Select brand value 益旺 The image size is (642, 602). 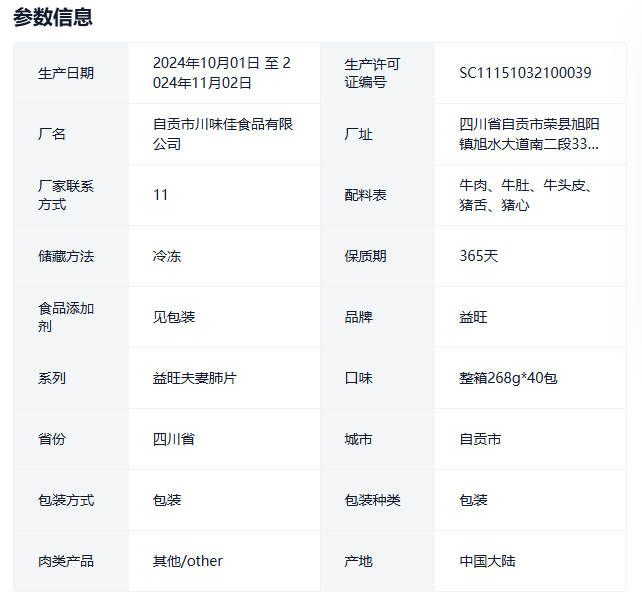pos(473,317)
